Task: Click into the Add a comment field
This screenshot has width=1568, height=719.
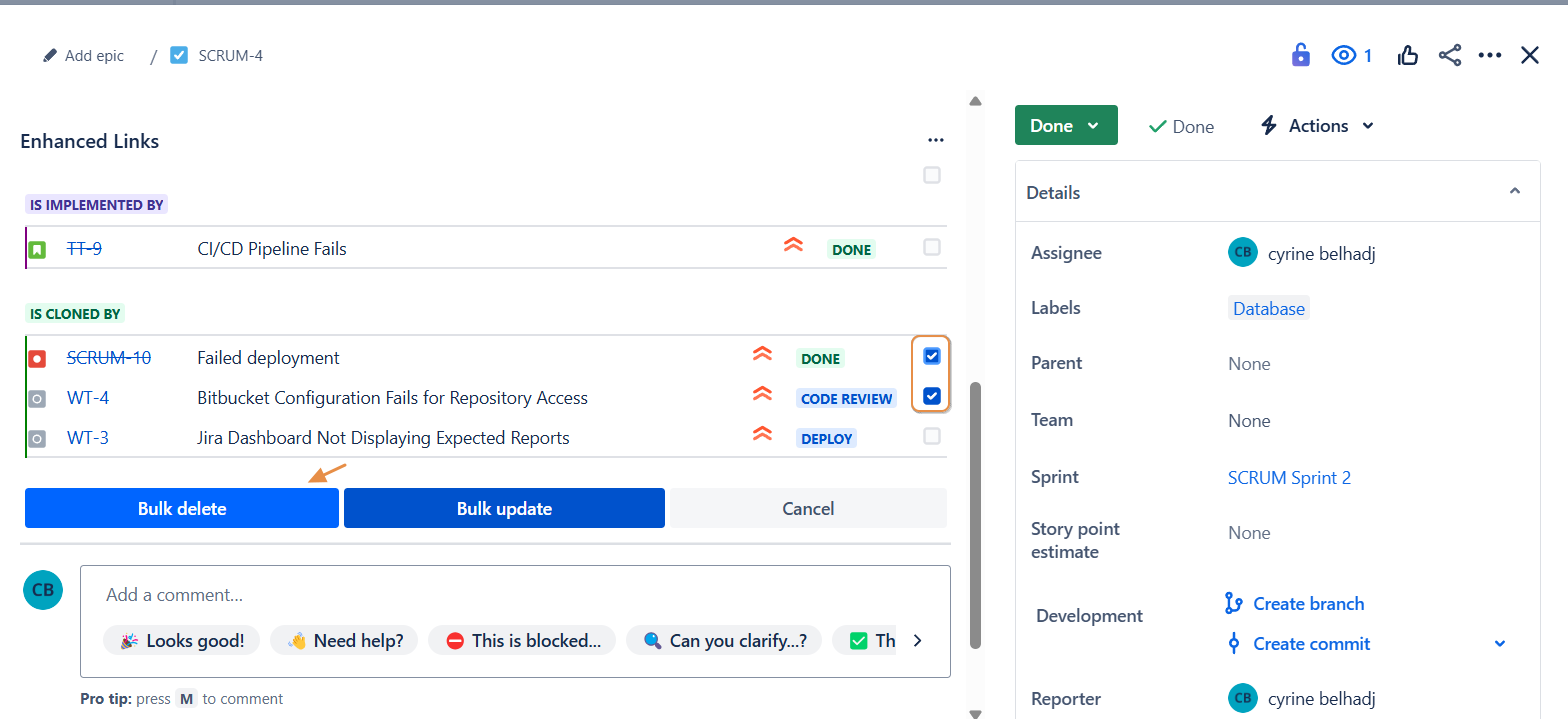Action: (514, 595)
